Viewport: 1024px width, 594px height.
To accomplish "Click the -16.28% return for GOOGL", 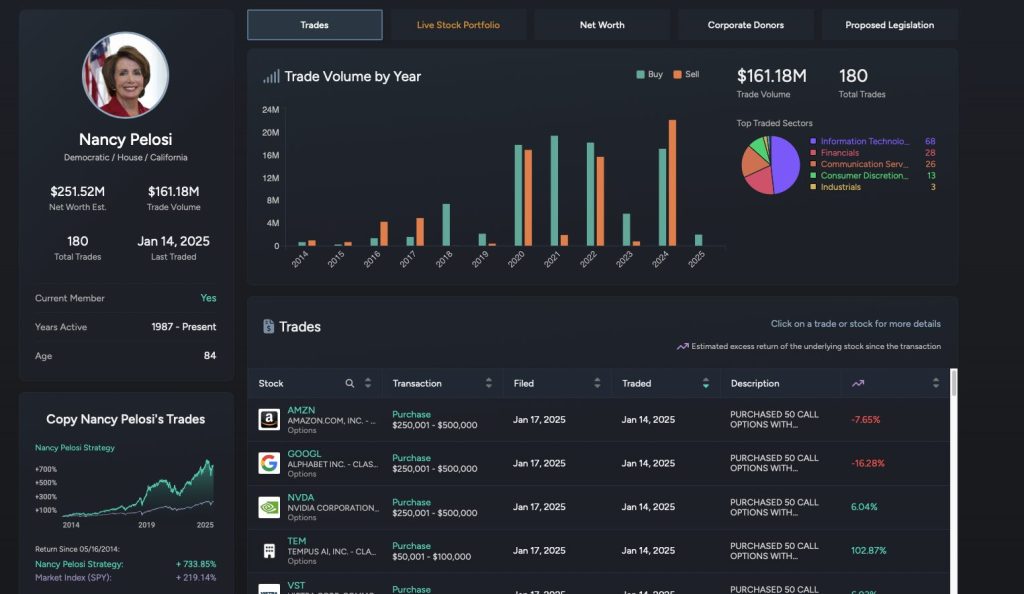I will [x=867, y=463].
